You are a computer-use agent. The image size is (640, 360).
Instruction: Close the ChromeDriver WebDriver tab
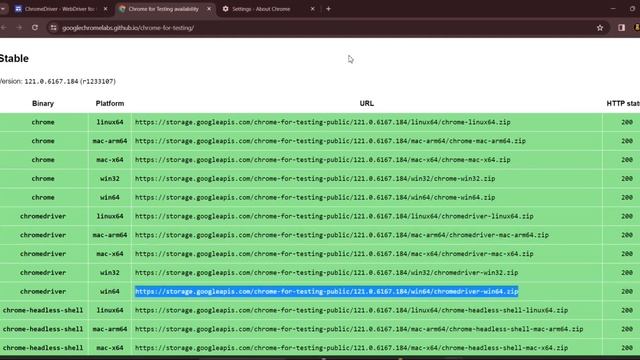pos(105,9)
